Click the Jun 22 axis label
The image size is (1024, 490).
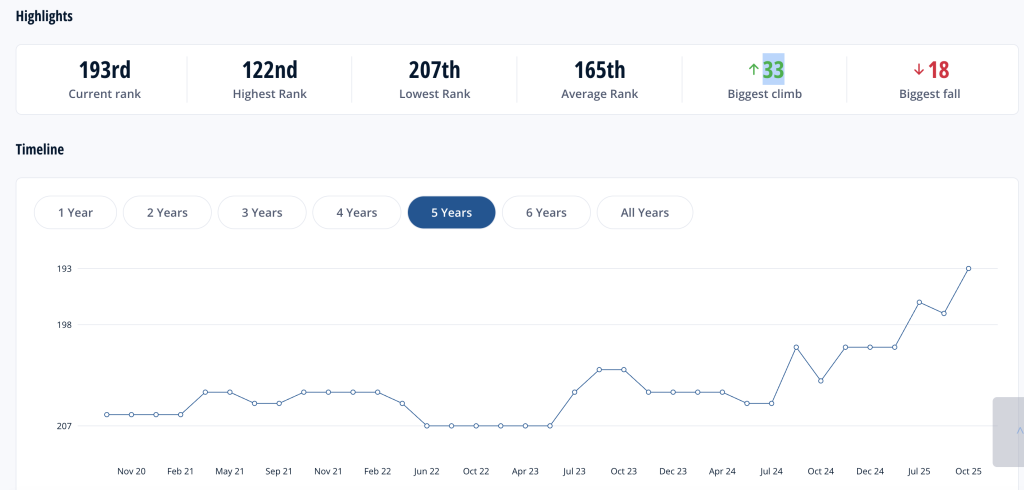(x=426, y=471)
